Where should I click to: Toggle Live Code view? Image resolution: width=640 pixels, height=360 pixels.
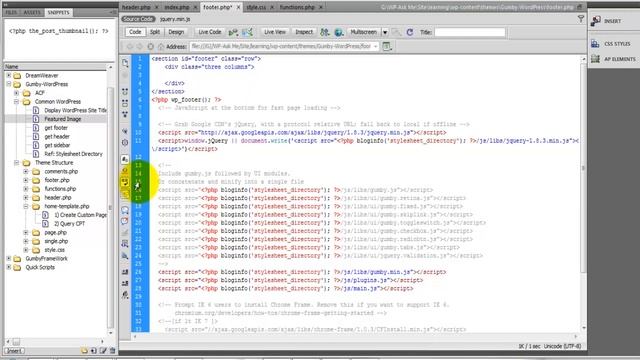[209, 32]
